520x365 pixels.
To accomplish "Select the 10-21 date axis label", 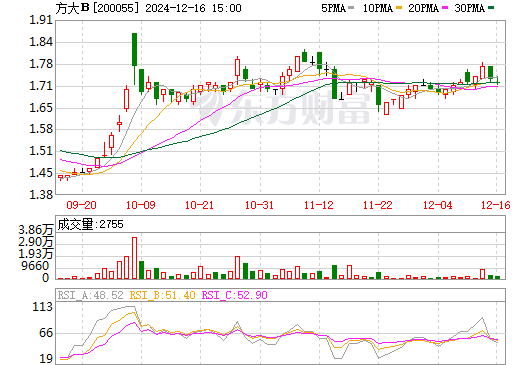I will point(199,205).
